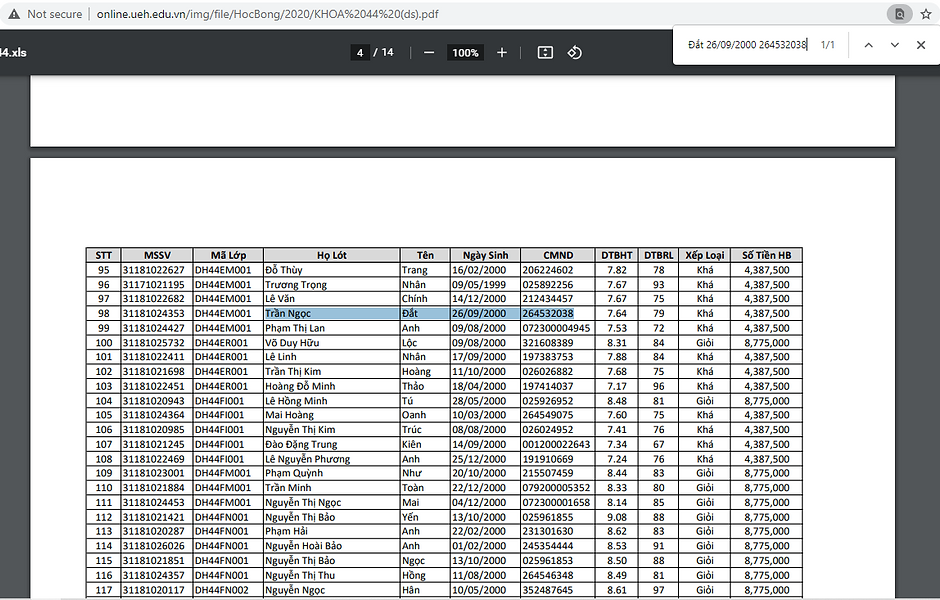The image size is (940, 600).
Task: Bookmark this page with the star icon
Action: 926,14
